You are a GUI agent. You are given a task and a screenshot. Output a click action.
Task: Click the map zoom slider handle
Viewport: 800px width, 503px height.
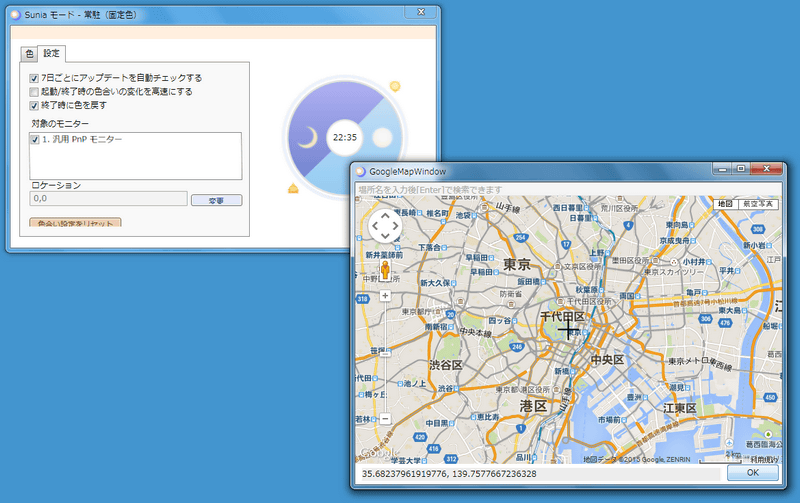tap(385, 353)
